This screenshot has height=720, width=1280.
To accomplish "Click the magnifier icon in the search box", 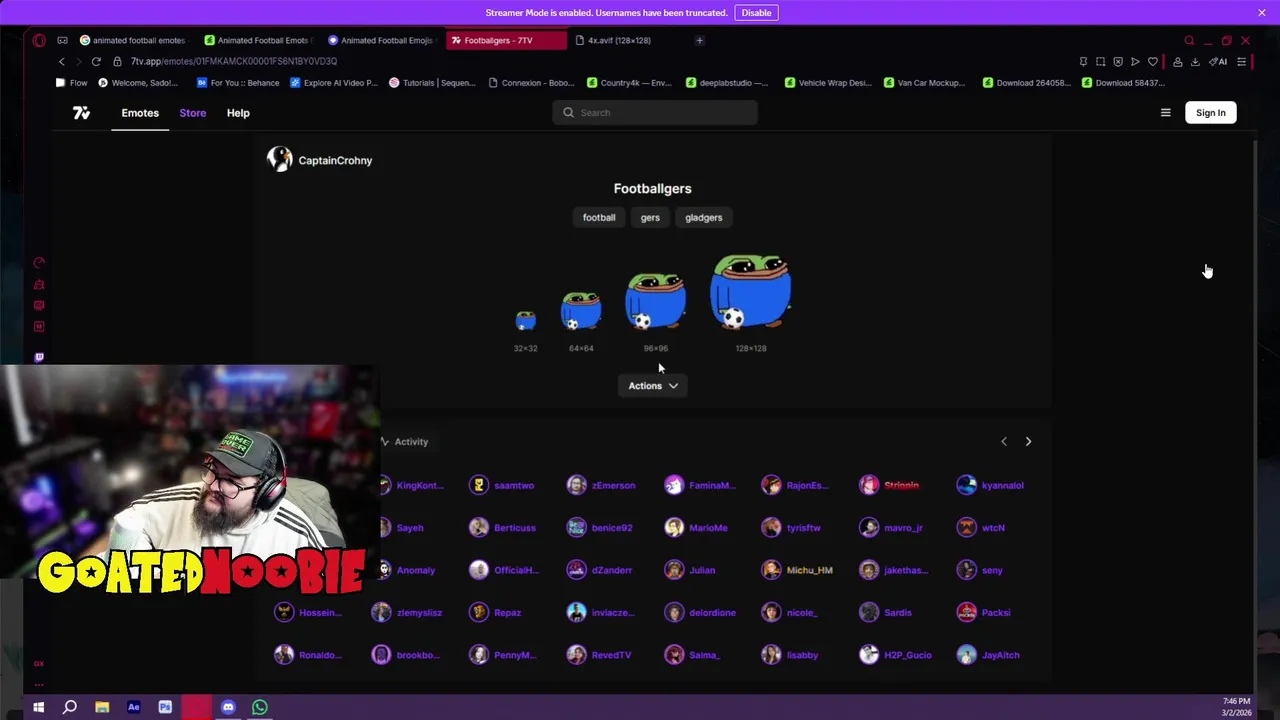I will pyautogui.click(x=569, y=112).
